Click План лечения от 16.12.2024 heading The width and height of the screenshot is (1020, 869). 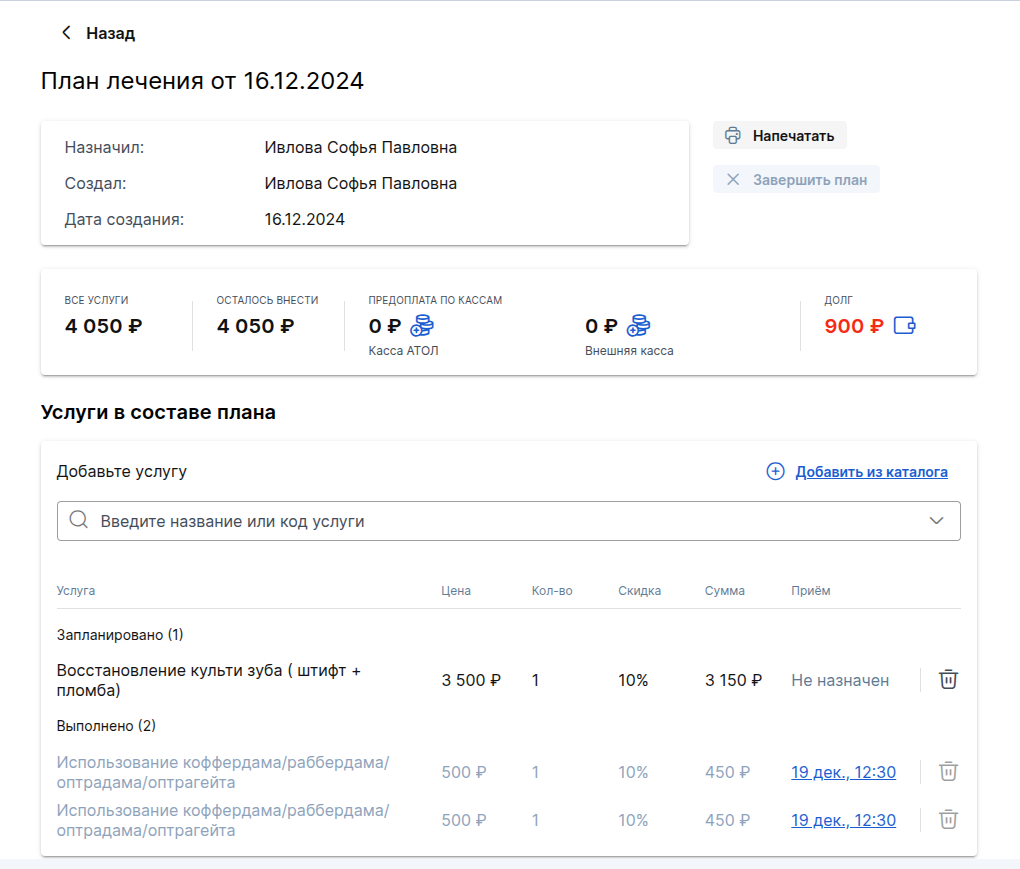pos(202,81)
